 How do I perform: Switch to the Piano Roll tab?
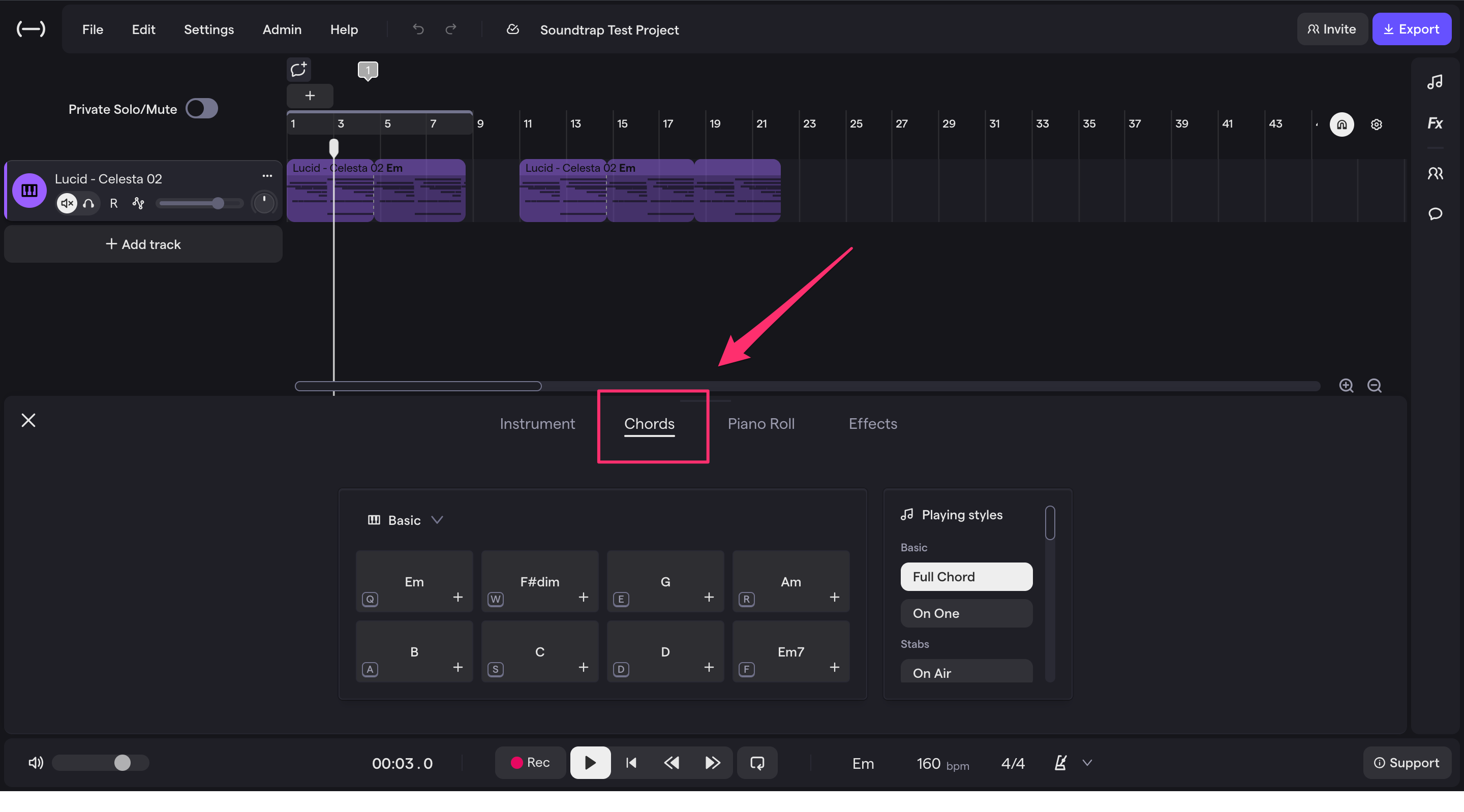761,423
